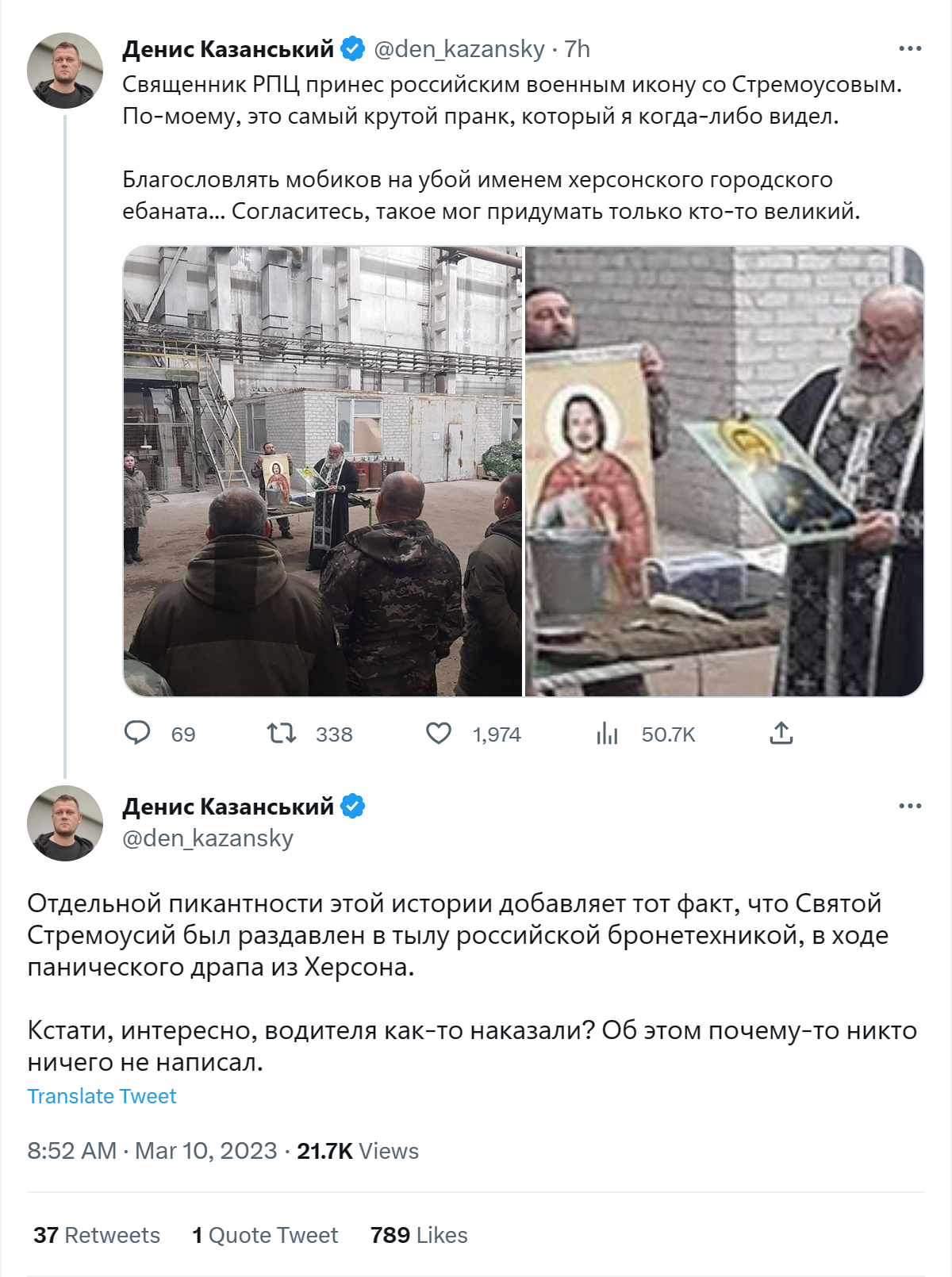Open left photo of factory hall gathering
This screenshot has width=952, height=1277.
coord(323,471)
